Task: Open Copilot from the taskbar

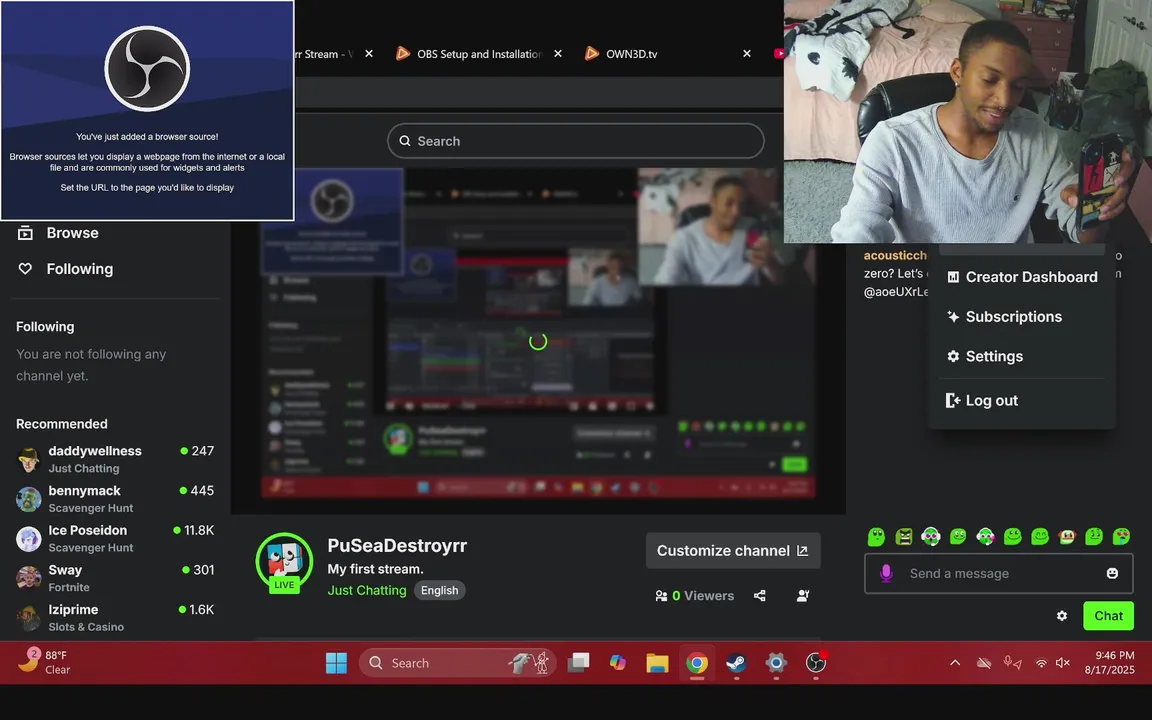Action: [x=618, y=663]
